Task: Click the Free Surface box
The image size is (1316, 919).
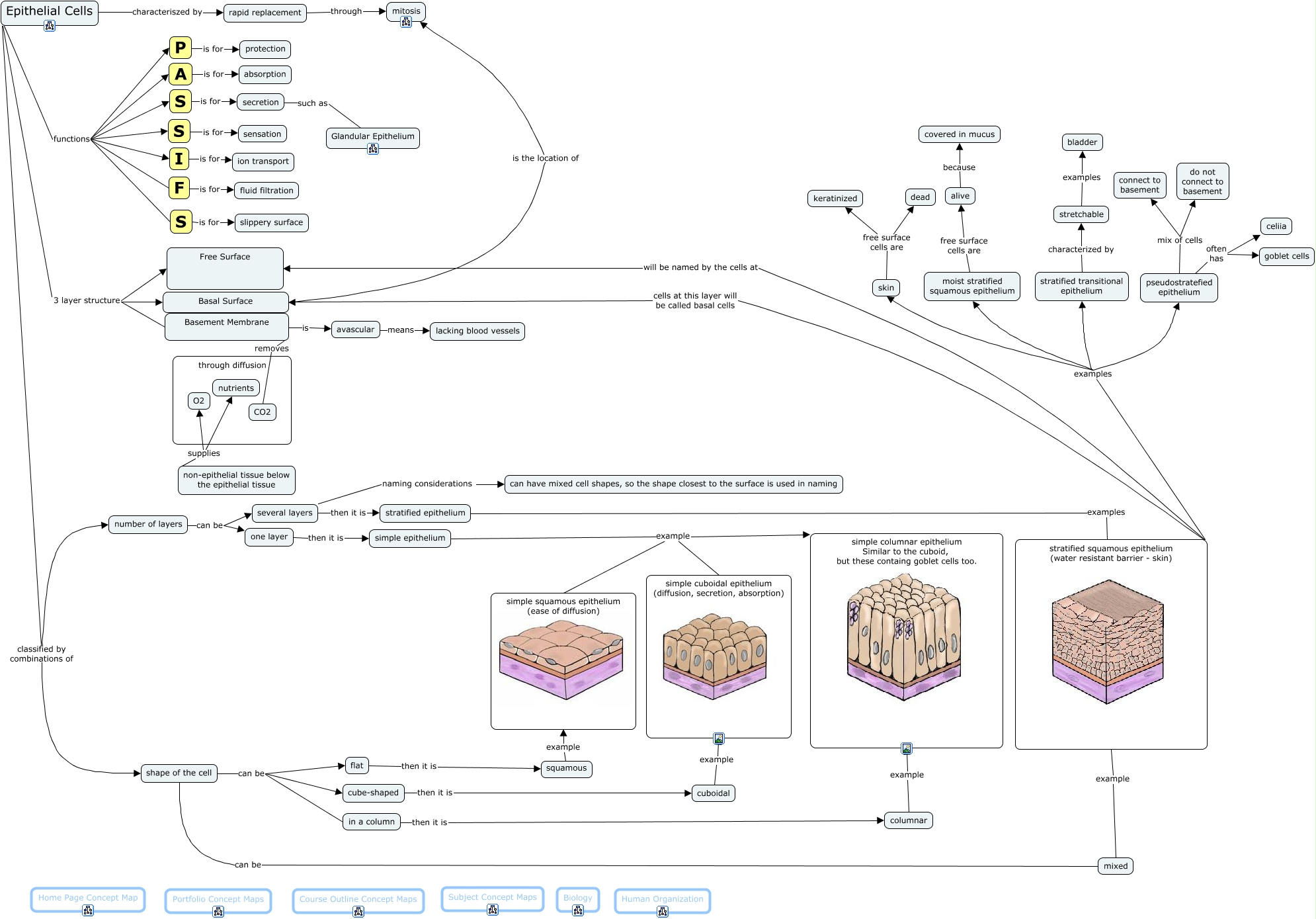Action: 225,268
